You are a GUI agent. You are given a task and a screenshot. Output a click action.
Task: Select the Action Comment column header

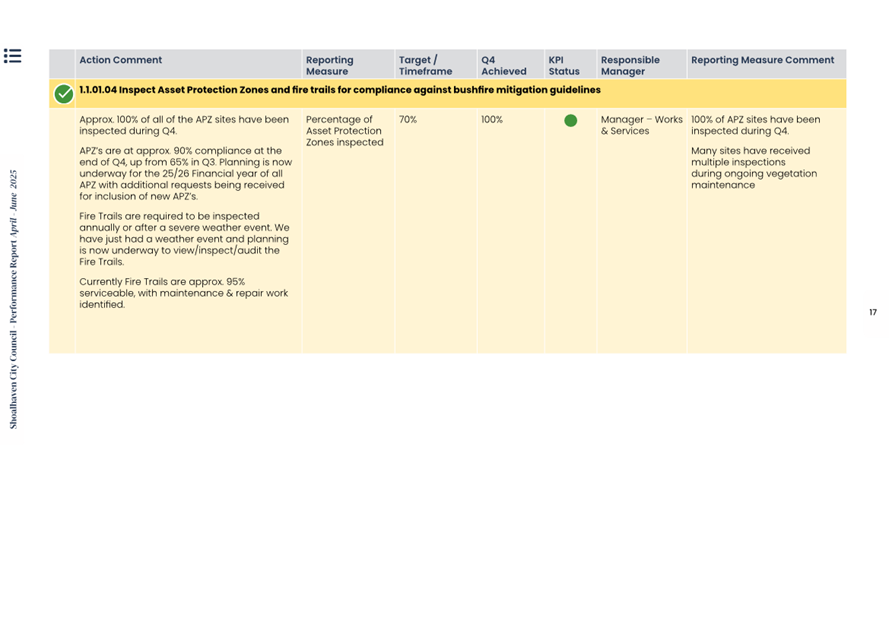120,60
